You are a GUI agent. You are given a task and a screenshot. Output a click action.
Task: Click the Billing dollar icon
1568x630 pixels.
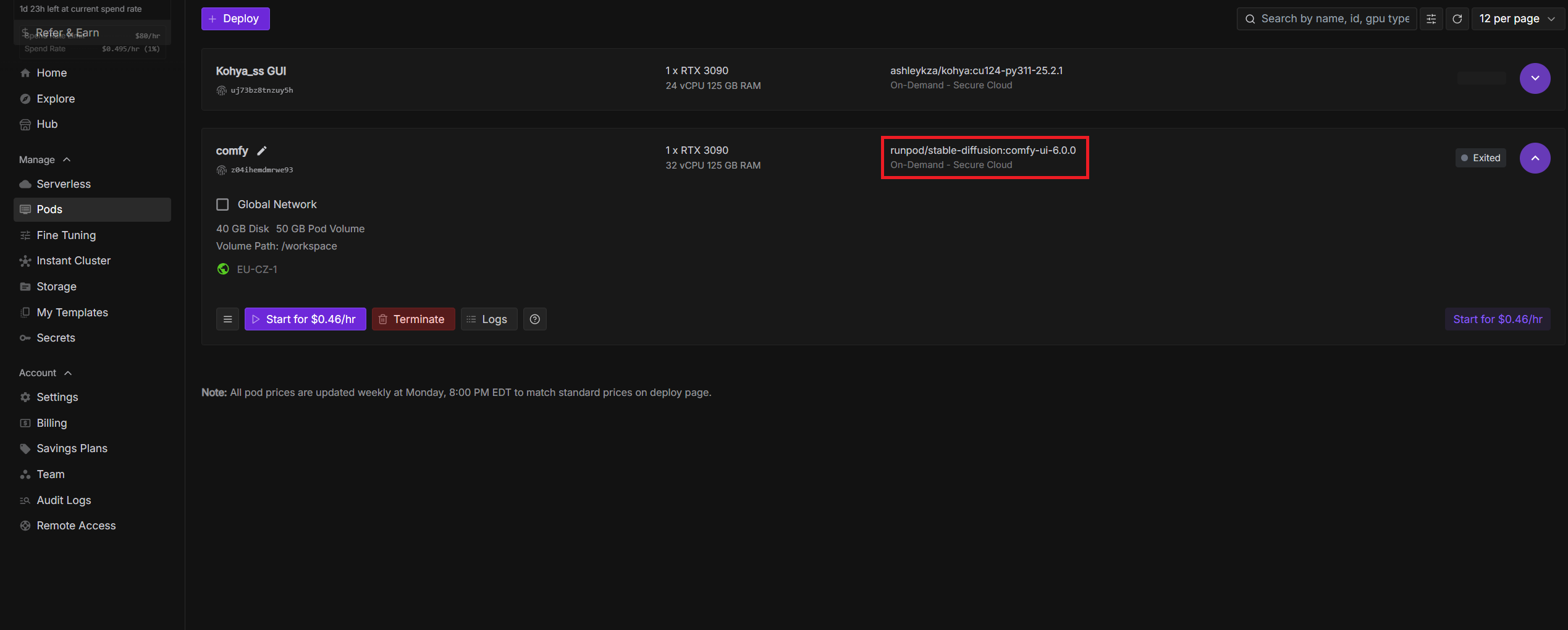coord(25,423)
